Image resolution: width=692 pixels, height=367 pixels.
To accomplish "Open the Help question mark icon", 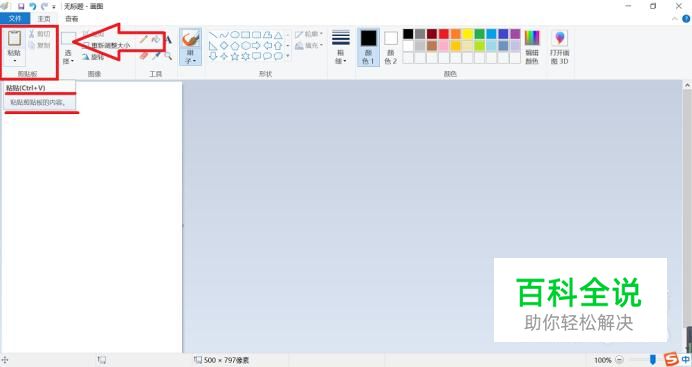I will pyautogui.click(x=686, y=19).
